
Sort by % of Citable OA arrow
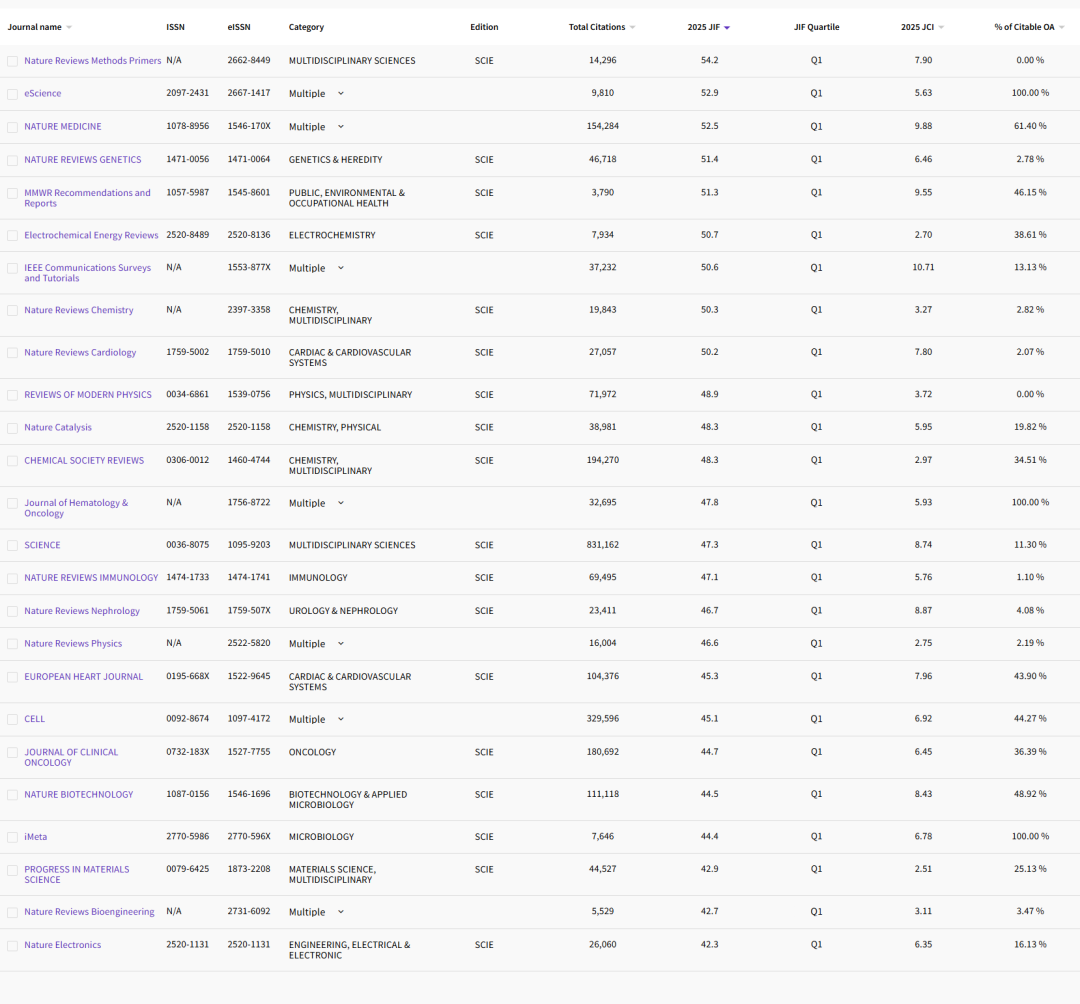(x=1061, y=28)
